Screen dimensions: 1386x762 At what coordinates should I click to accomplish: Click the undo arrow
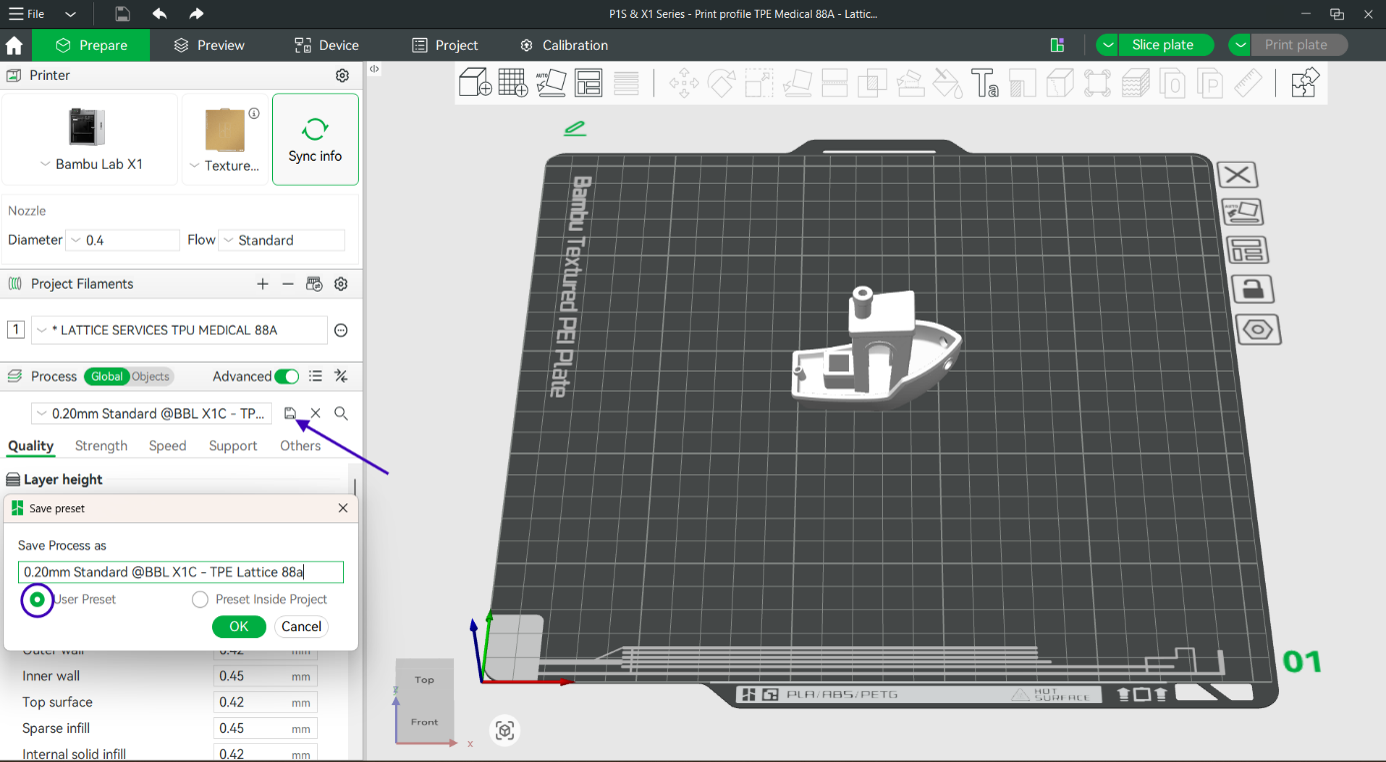[160, 14]
